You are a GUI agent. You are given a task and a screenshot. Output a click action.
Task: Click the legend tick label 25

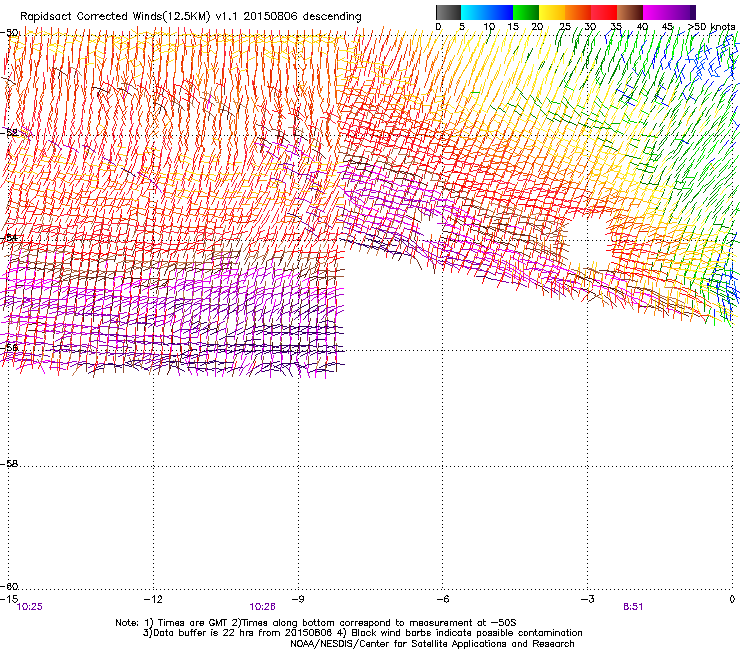565,27
